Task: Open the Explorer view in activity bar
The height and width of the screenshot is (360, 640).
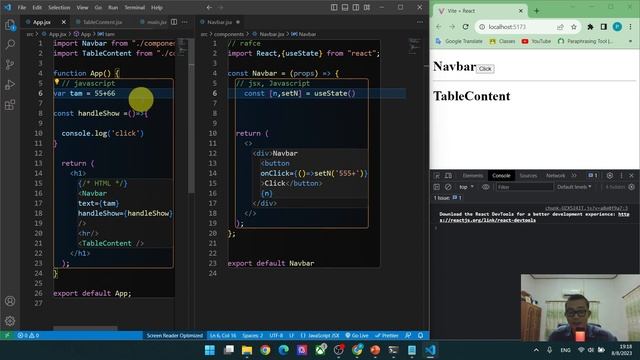Action: (x=10, y=25)
